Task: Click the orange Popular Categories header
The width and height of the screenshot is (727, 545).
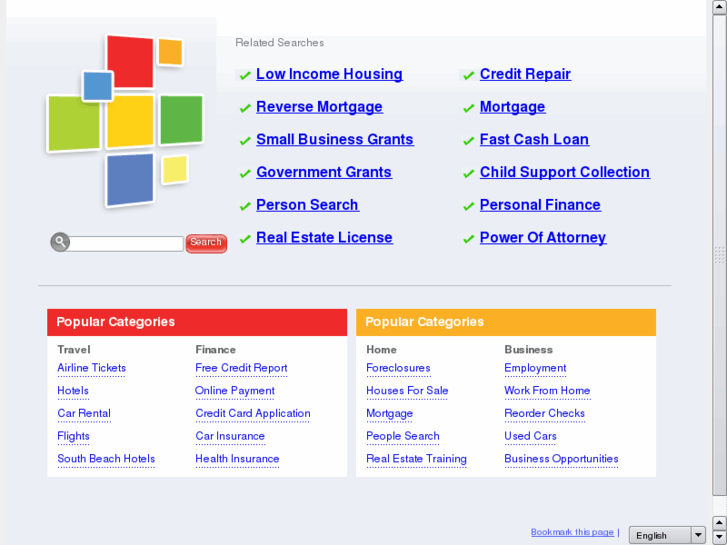Action: tap(506, 322)
